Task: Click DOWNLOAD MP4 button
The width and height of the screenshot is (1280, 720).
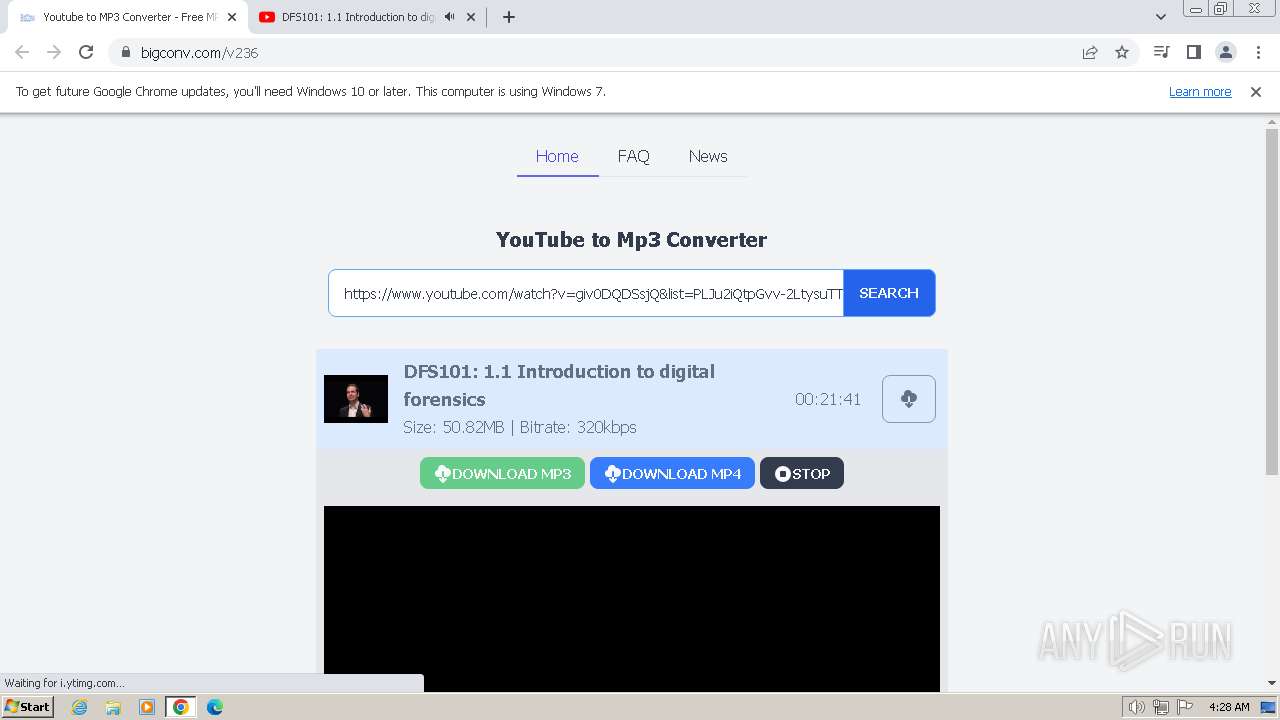Action: click(x=672, y=473)
